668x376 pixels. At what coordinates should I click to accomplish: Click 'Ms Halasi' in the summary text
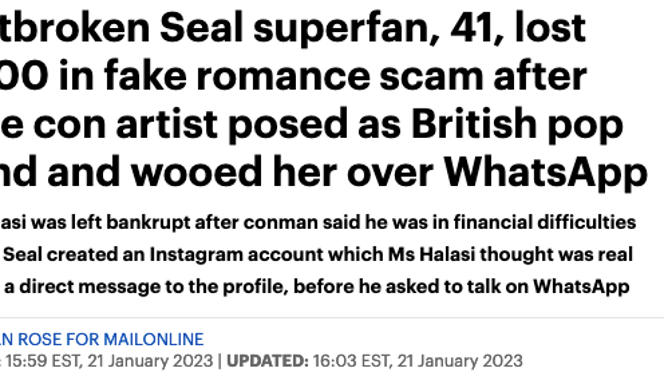point(431,254)
